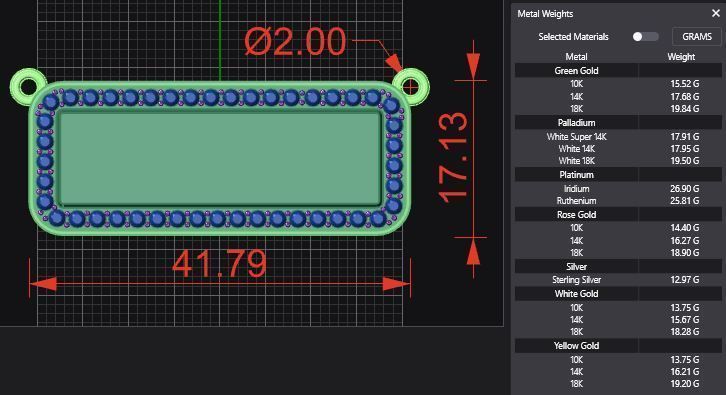Click the GRAMS unit button
The height and width of the screenshot is (395, 726).
click(696, 37)
